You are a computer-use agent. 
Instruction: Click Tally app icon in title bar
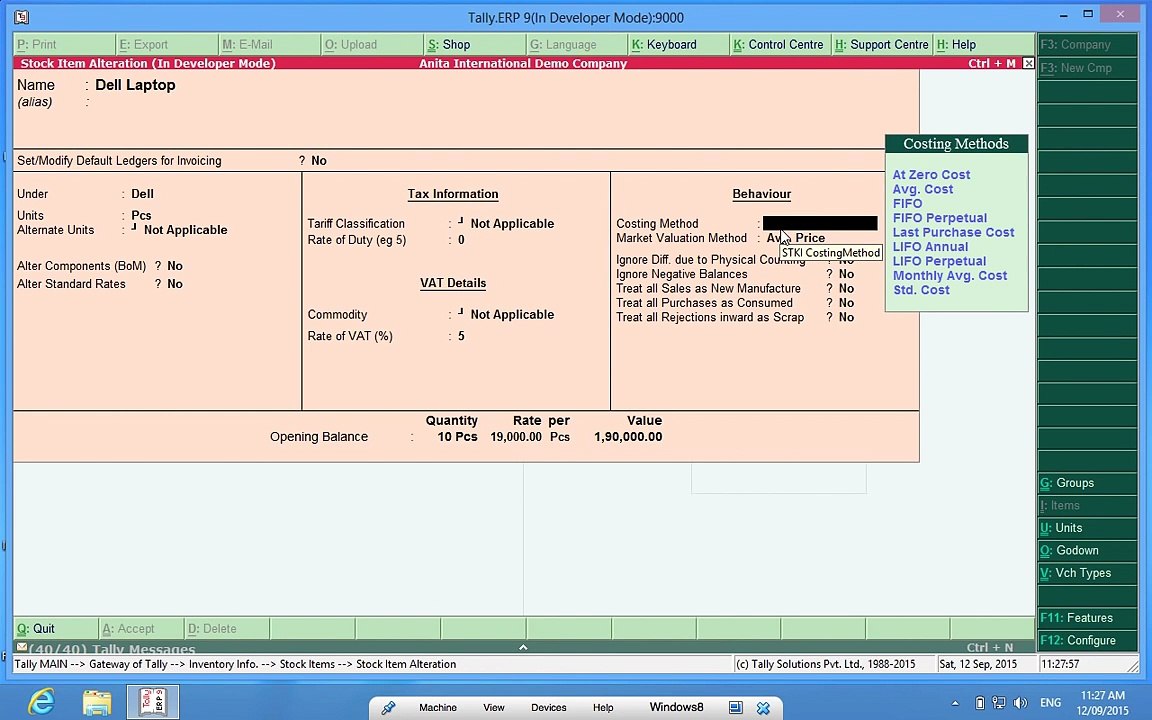pos(22,16)
